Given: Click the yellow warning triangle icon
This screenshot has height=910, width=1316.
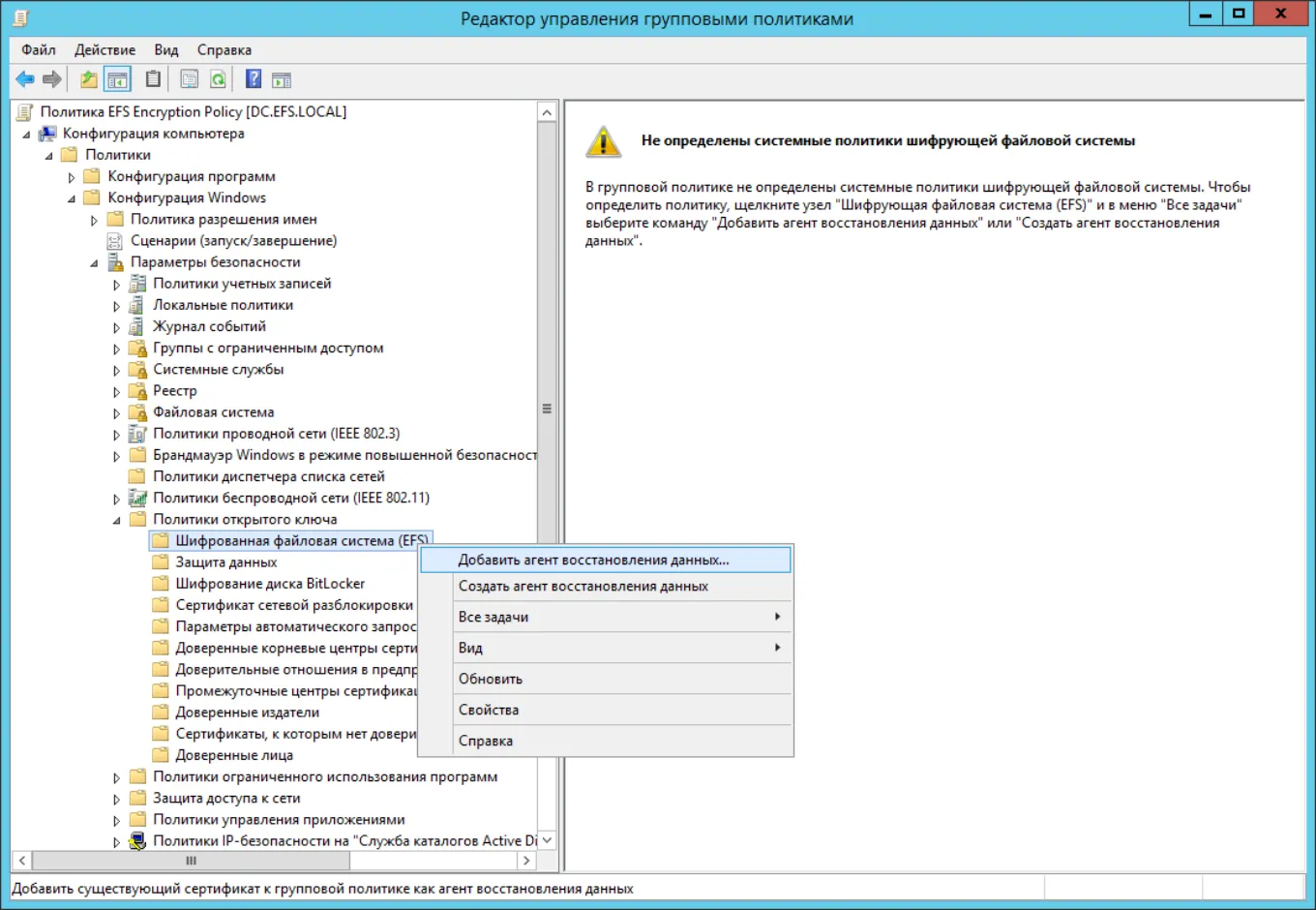Looking at the screenshot, I should click(x=603, y=141).
